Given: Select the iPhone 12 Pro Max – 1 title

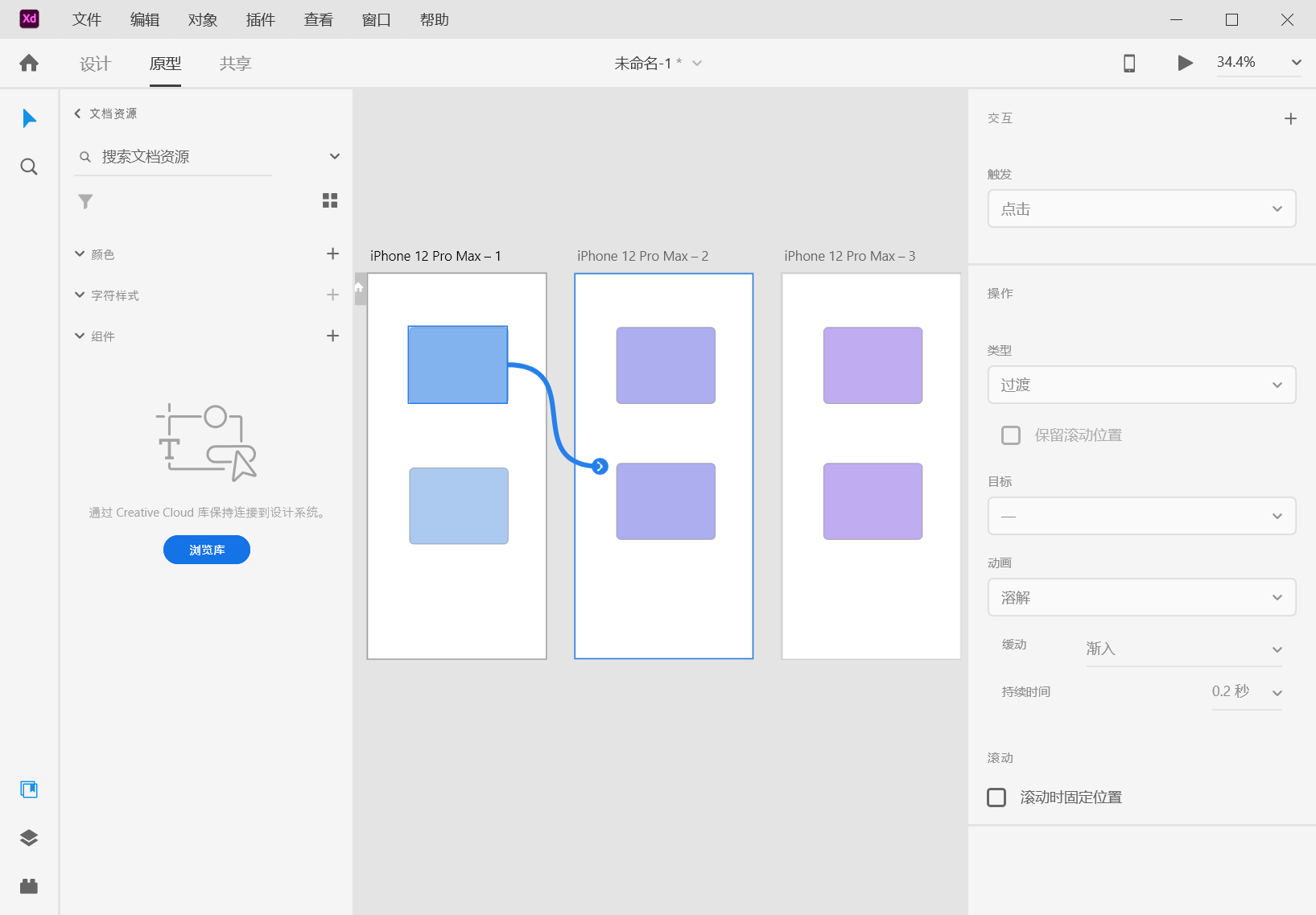Looking at the screenshot, I should pyautogui.click(x=435, y=256).
